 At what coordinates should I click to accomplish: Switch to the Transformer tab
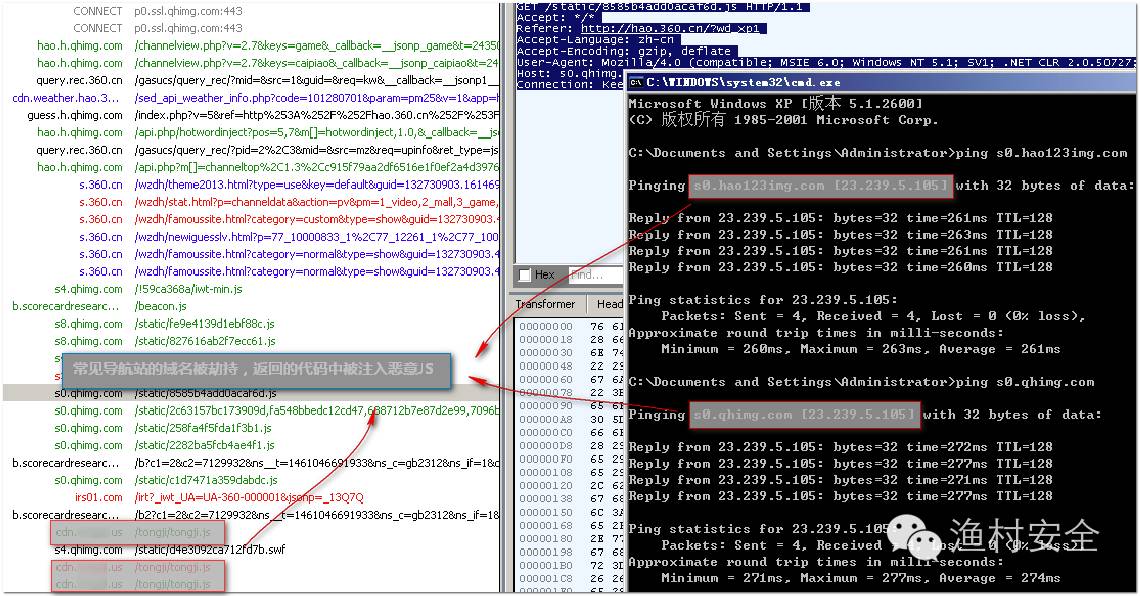546,304
